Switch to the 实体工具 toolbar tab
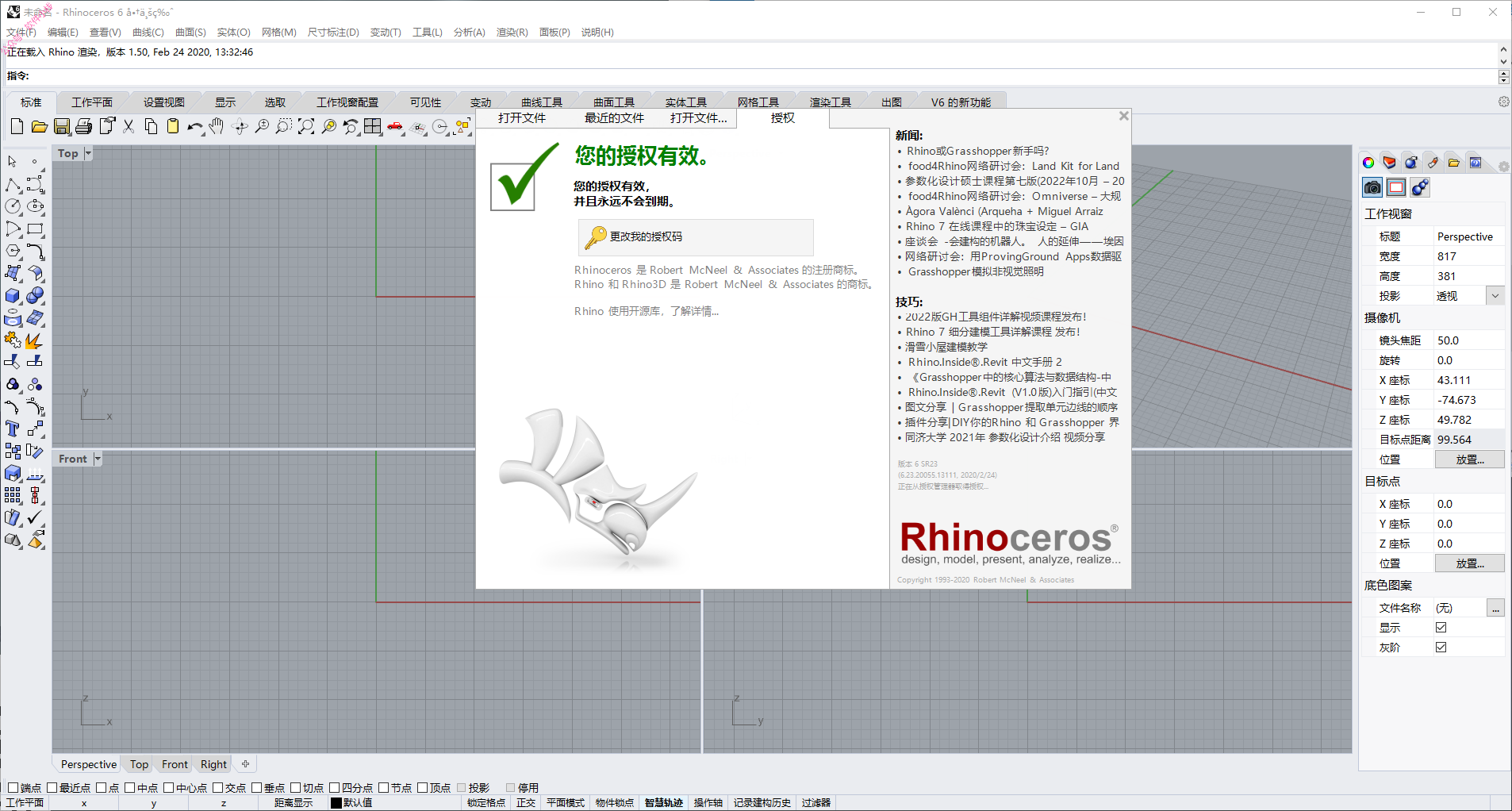 (686, 102)
